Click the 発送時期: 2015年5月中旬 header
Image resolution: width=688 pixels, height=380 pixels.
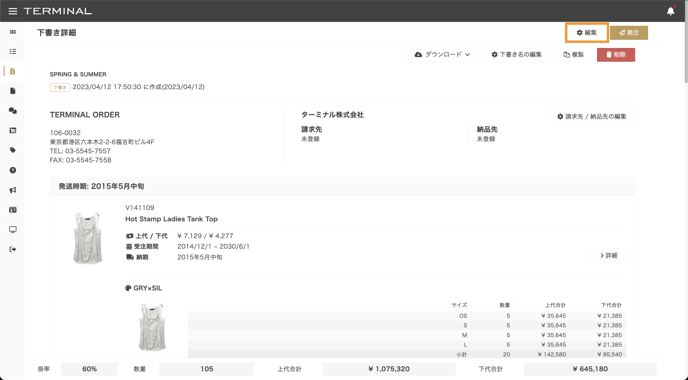coord(101,186)
